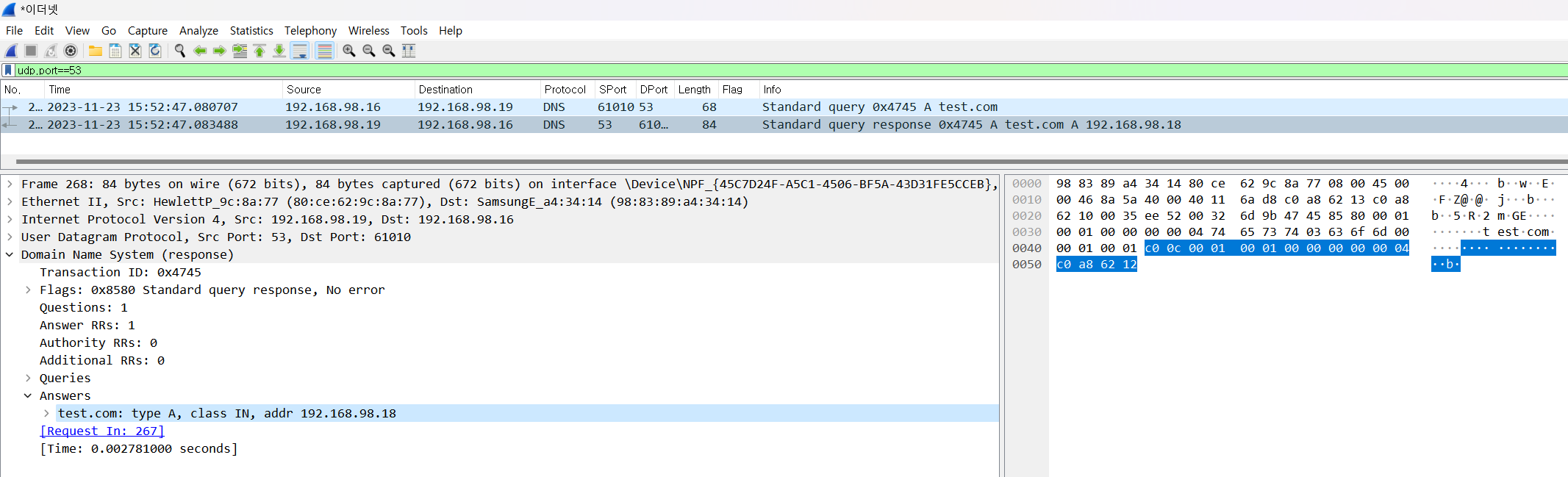Open capture options gear icon
This screenshot has height=477, width=1568.
point(71,51)
